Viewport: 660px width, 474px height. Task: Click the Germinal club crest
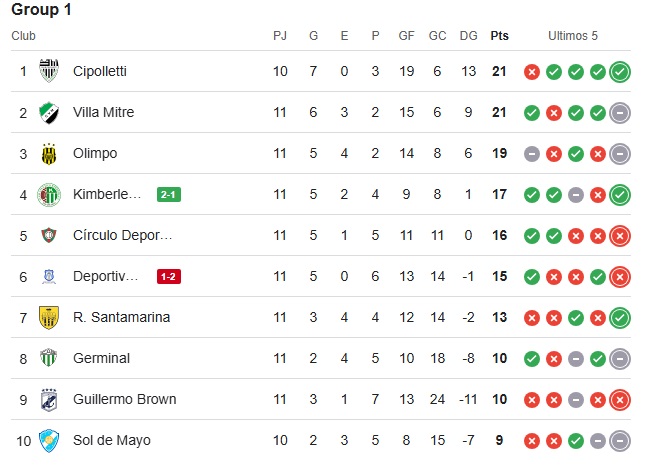point(49,358)
